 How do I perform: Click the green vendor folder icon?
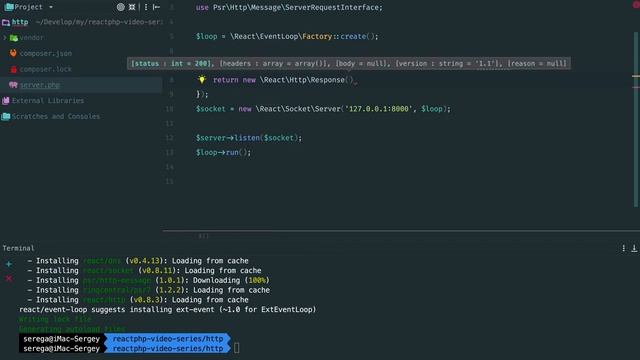(x=13, y=38)
